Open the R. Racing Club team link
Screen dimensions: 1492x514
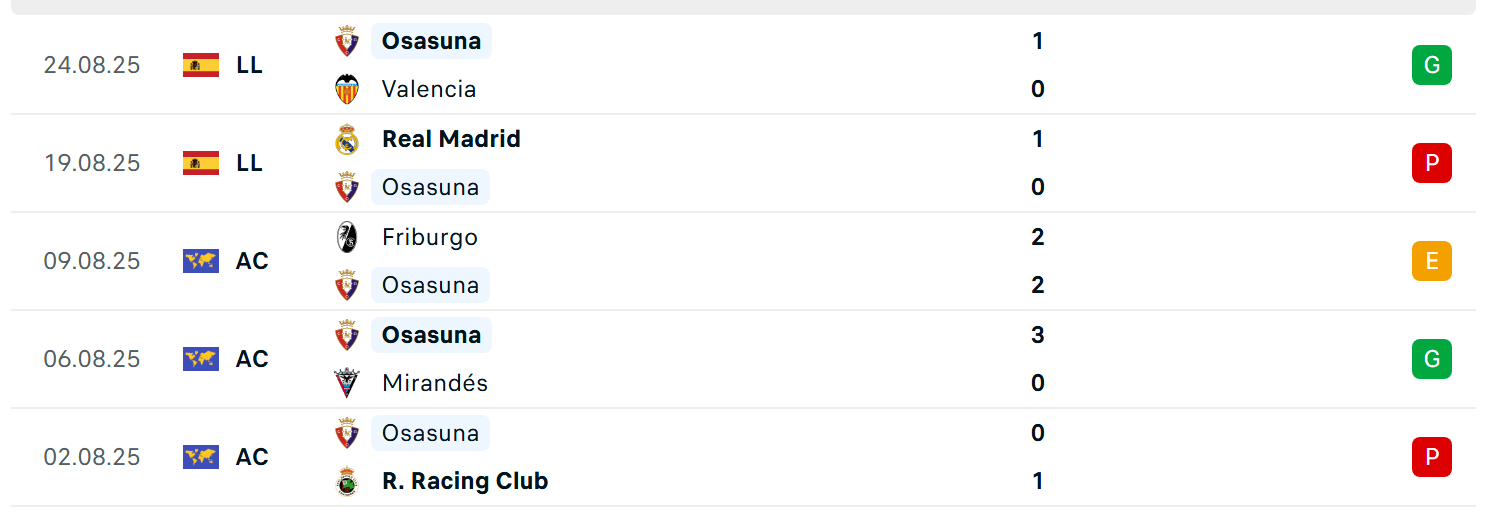click(465, 481)
